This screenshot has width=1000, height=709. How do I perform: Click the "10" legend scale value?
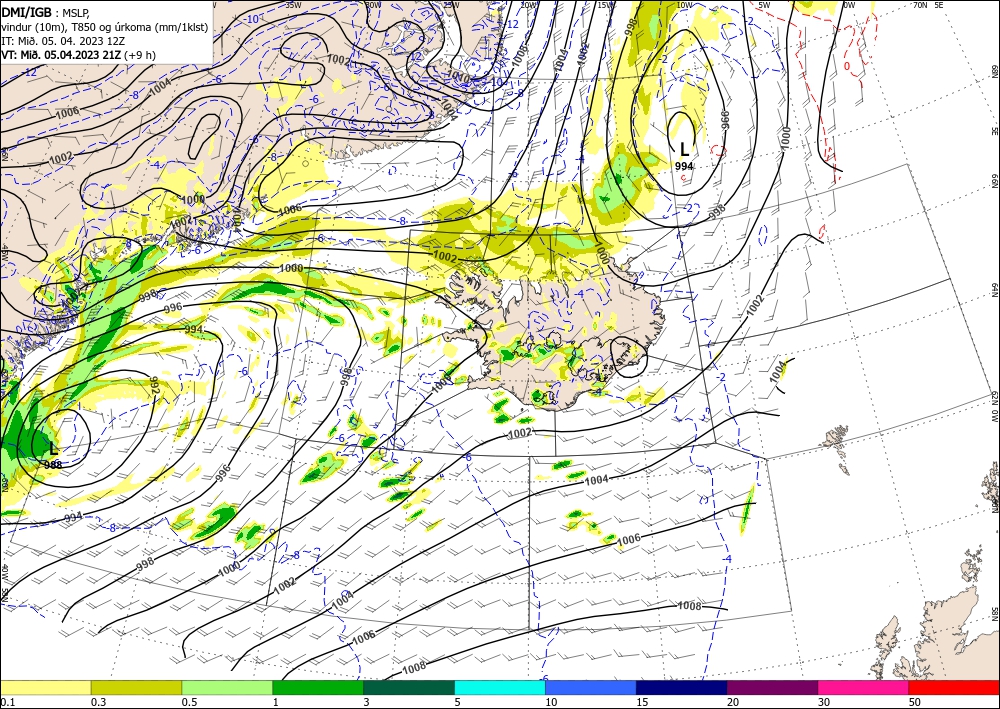coord(551,702)
